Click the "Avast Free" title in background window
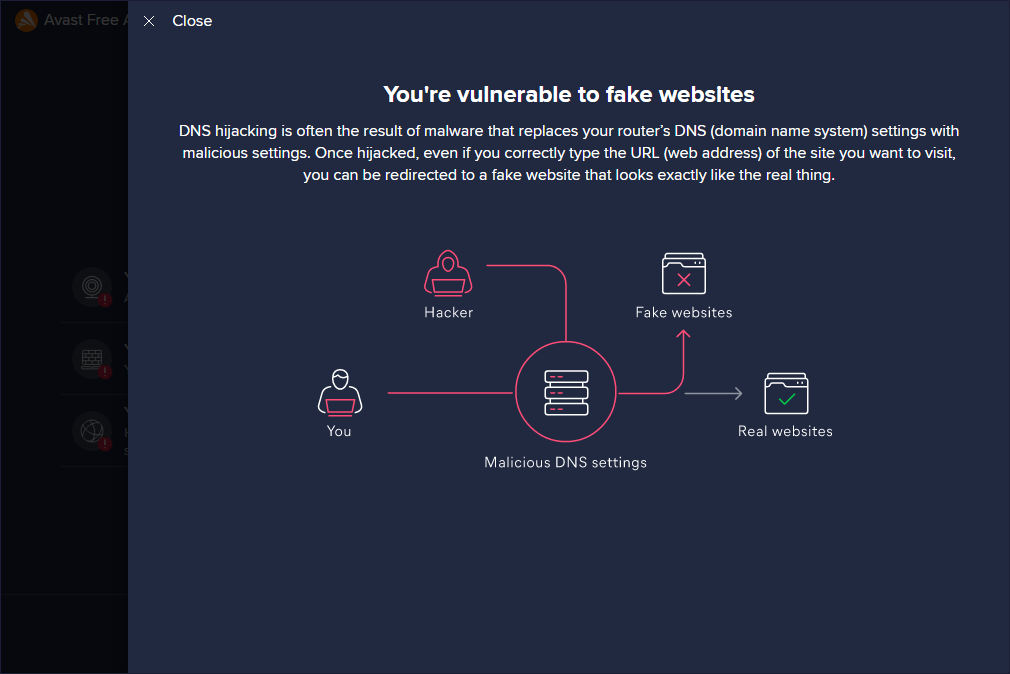1010x674 pixels. point(84,21)
